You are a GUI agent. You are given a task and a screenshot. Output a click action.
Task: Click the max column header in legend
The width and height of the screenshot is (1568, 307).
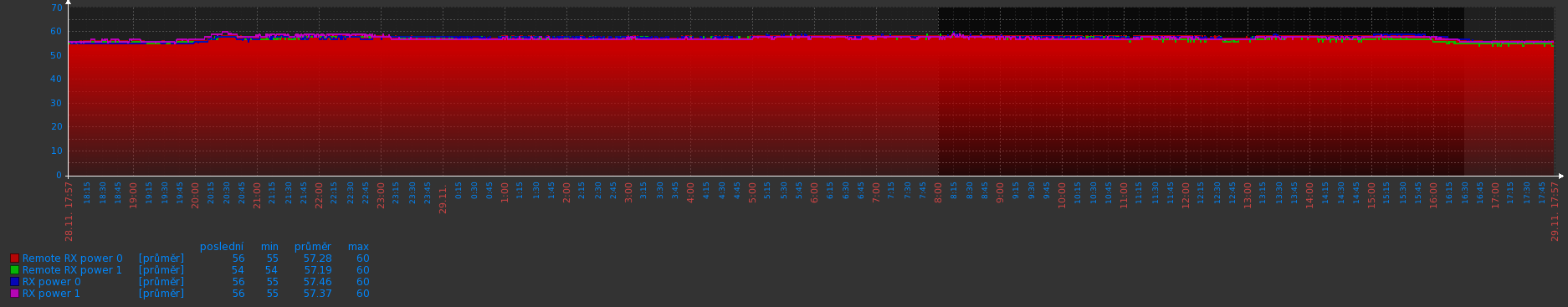pyautogui.click(x=358, y=247)
